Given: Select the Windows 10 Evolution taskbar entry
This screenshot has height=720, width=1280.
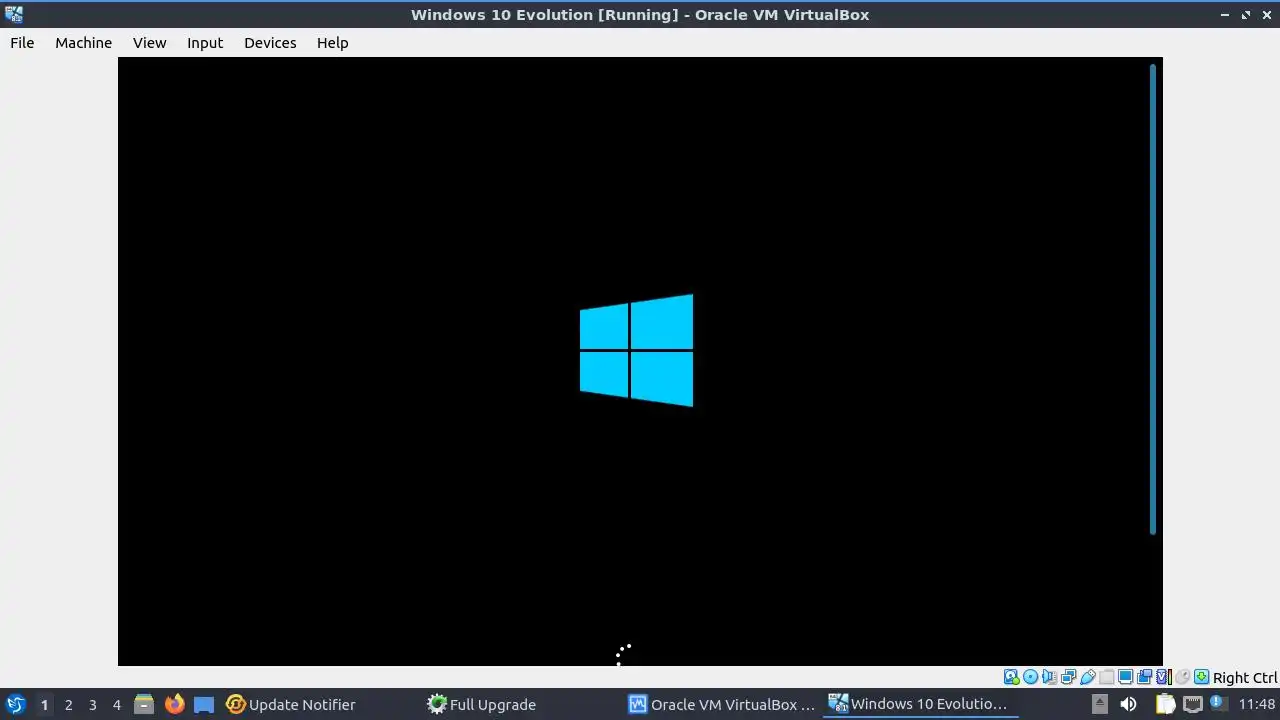Looking at the screenshot, I should [x=920, y=704].
